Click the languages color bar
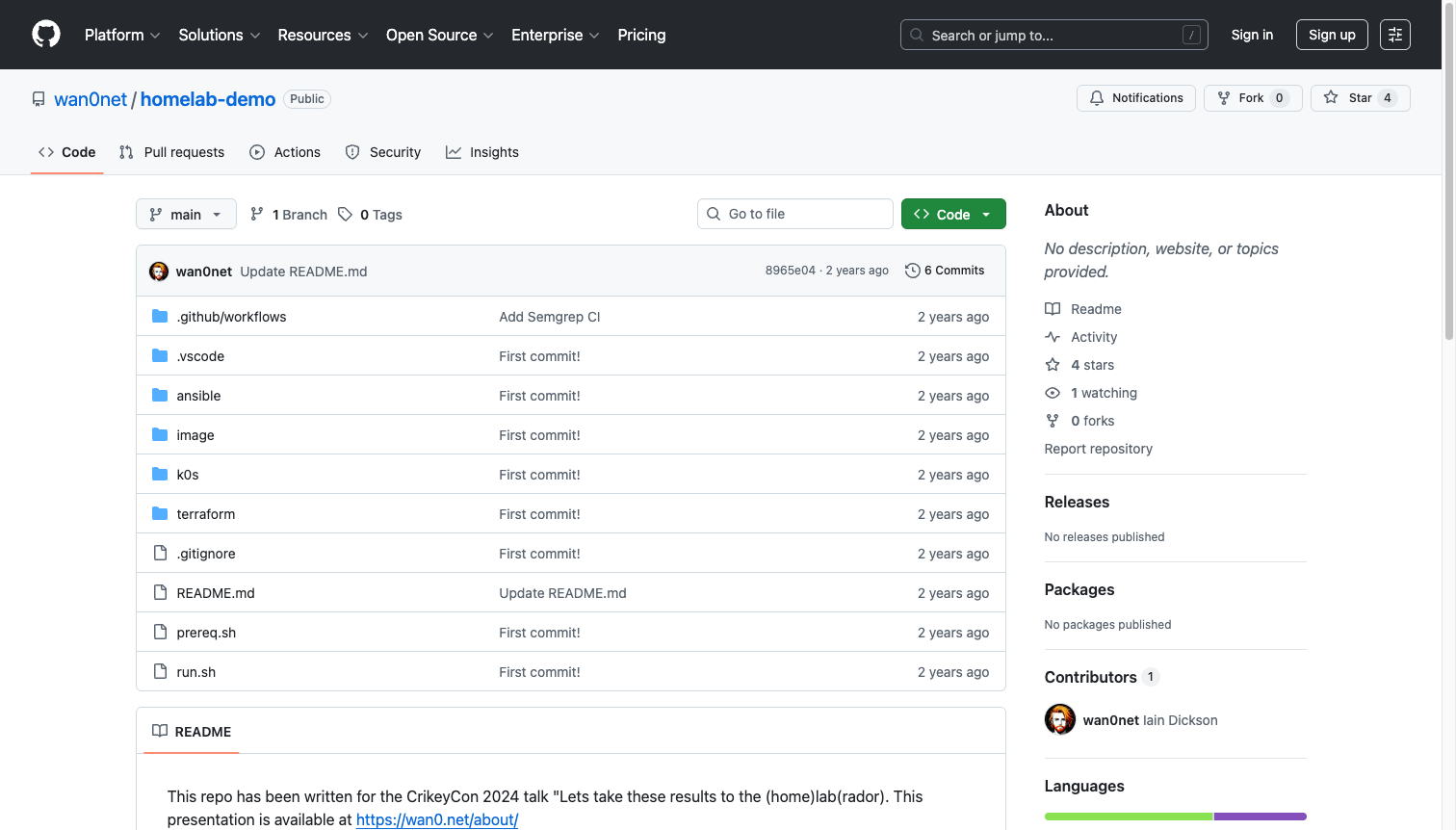 point(1175,817)
